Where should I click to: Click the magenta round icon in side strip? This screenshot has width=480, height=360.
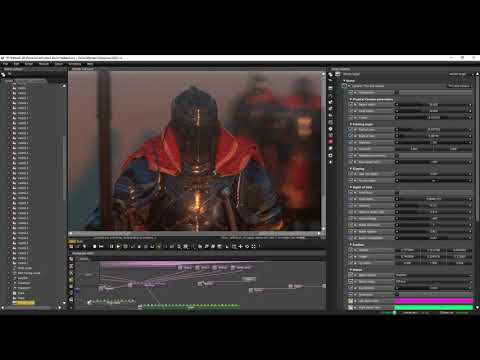click(331, 142)
